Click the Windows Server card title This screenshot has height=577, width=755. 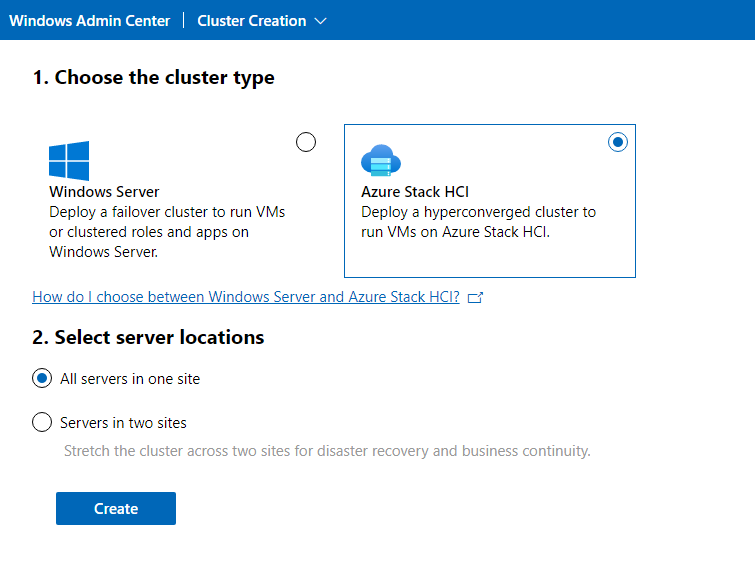point(104,192)
